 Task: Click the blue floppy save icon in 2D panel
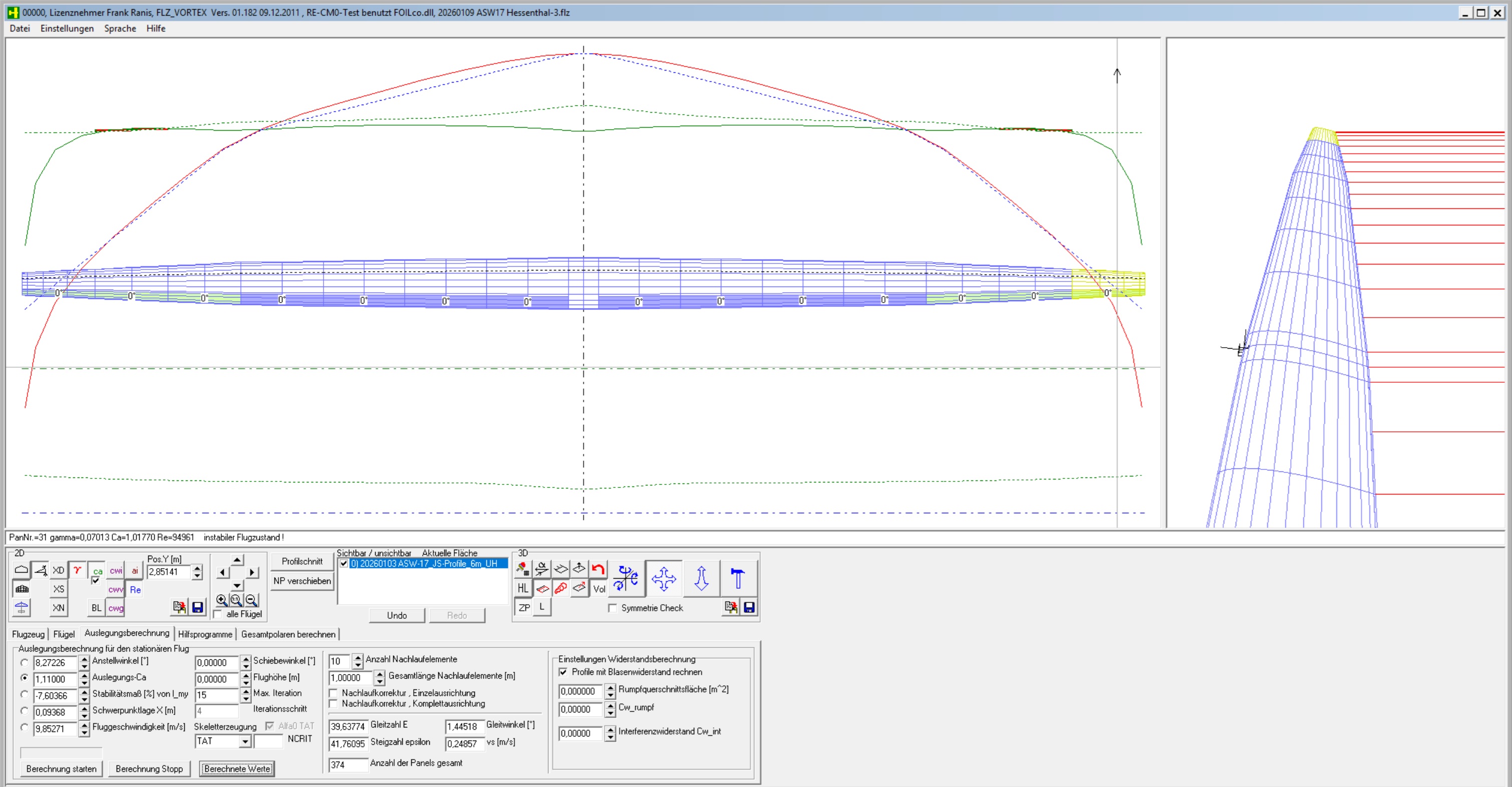point(198,607)
